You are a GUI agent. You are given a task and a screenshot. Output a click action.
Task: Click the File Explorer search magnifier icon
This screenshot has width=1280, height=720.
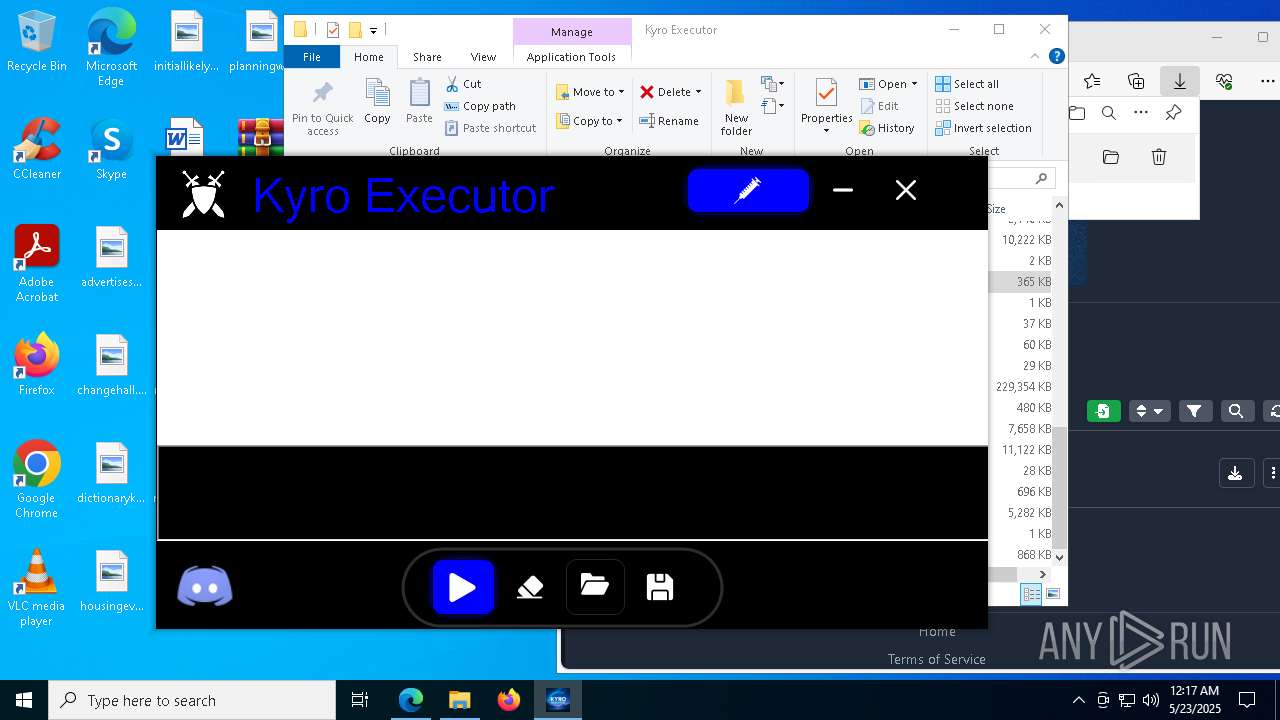click(x=1041, y=178)
